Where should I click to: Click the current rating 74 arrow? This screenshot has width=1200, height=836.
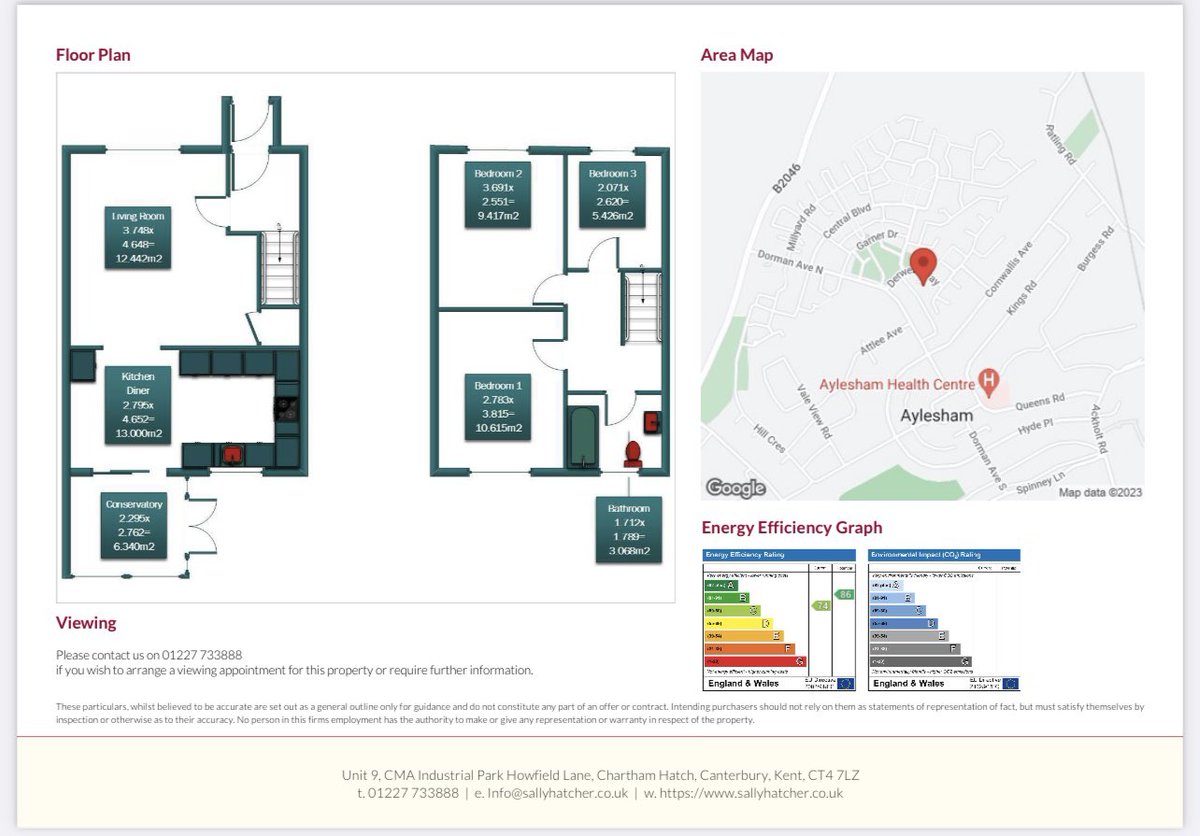point(822,605)
